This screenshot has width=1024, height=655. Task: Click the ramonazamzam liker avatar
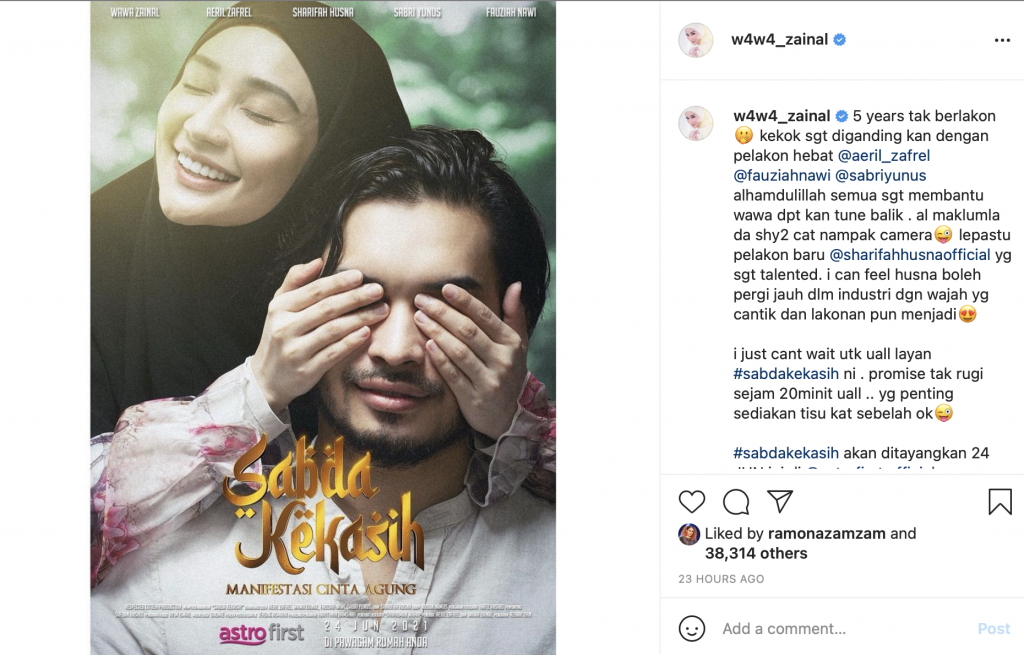click(x=689, y=534)
